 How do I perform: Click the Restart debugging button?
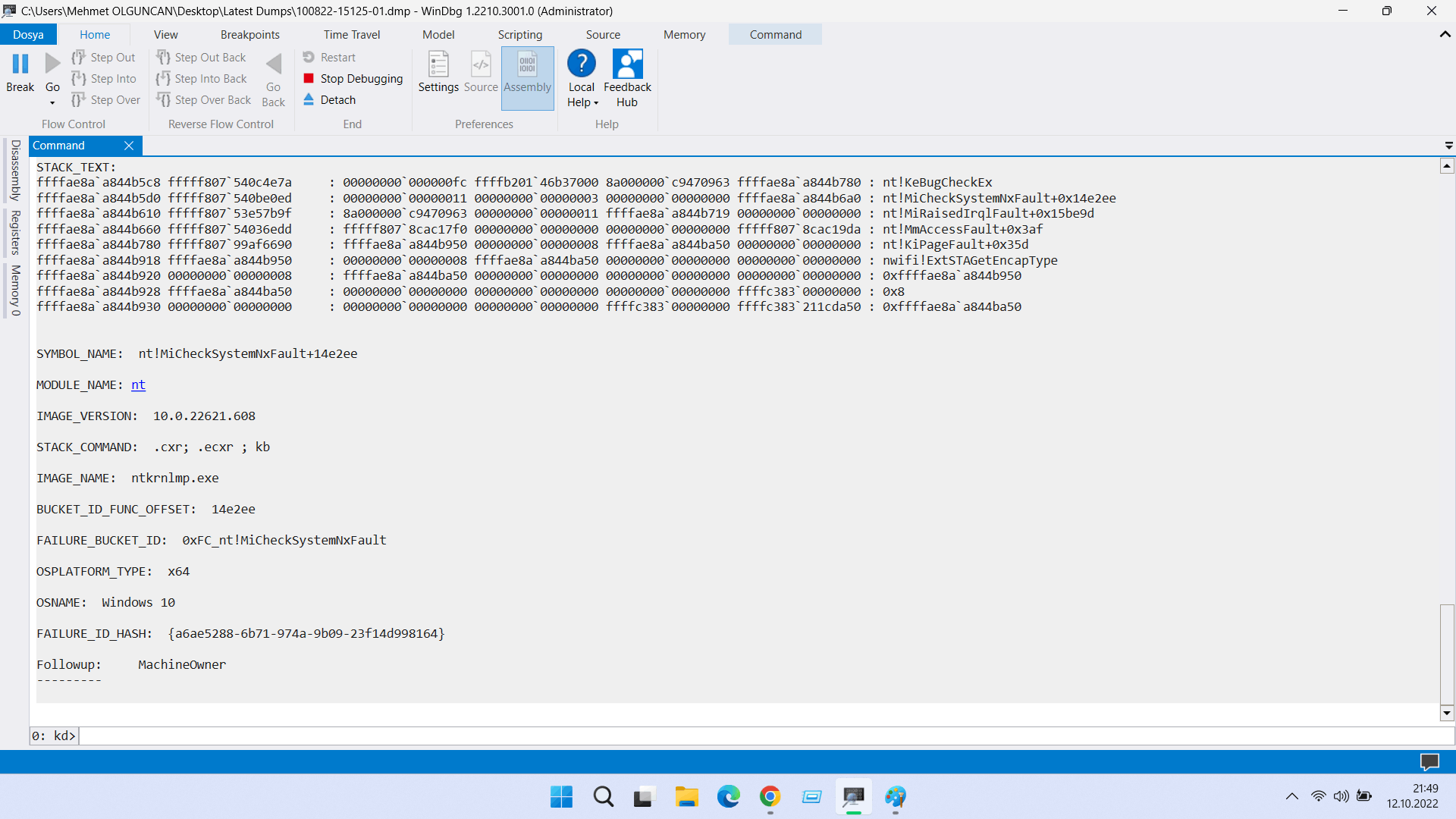[329, 57]
